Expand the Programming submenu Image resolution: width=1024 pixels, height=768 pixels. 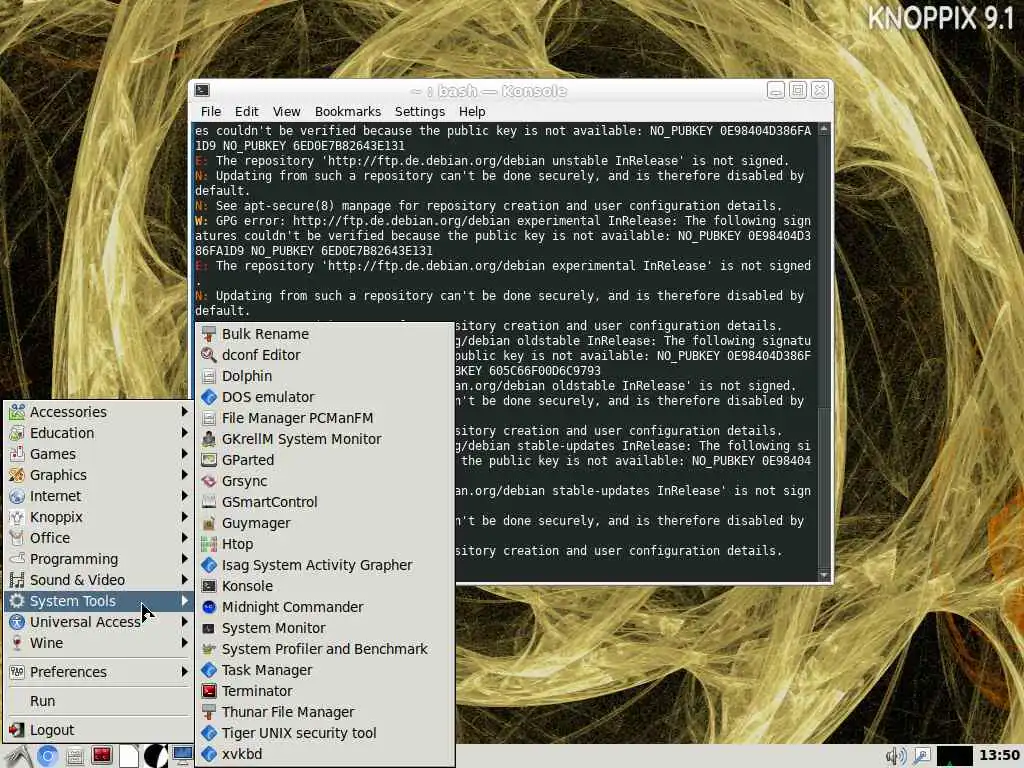pyautogui.click(x=99, y=558)
